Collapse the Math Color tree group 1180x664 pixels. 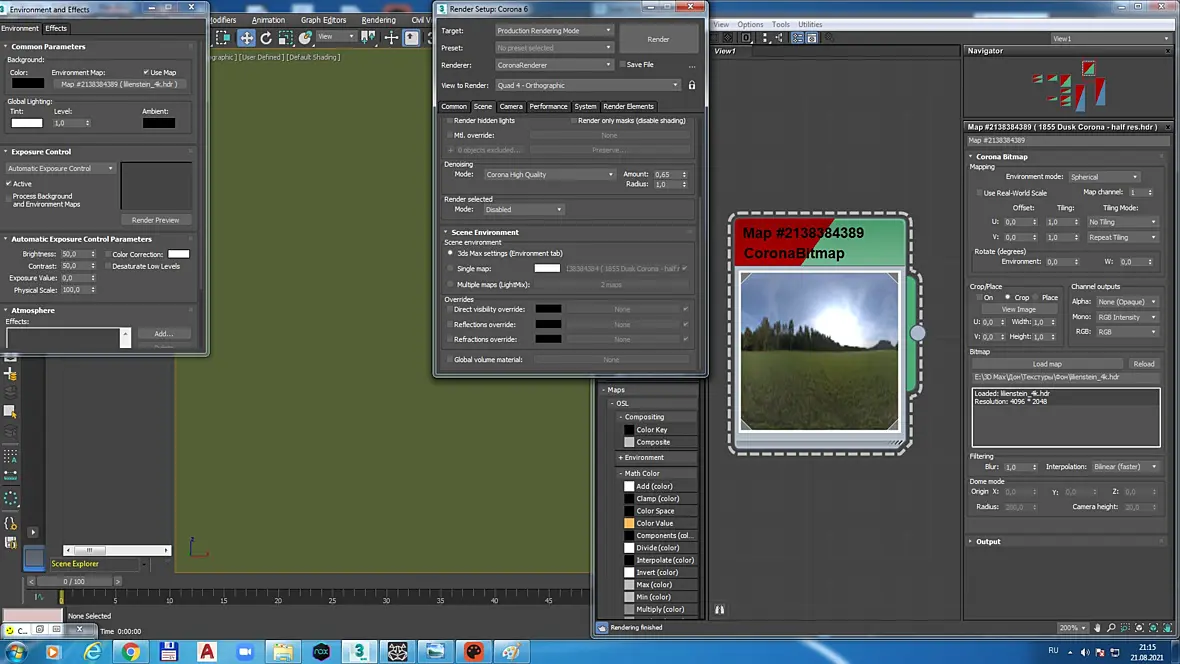[x=621, y=474]
